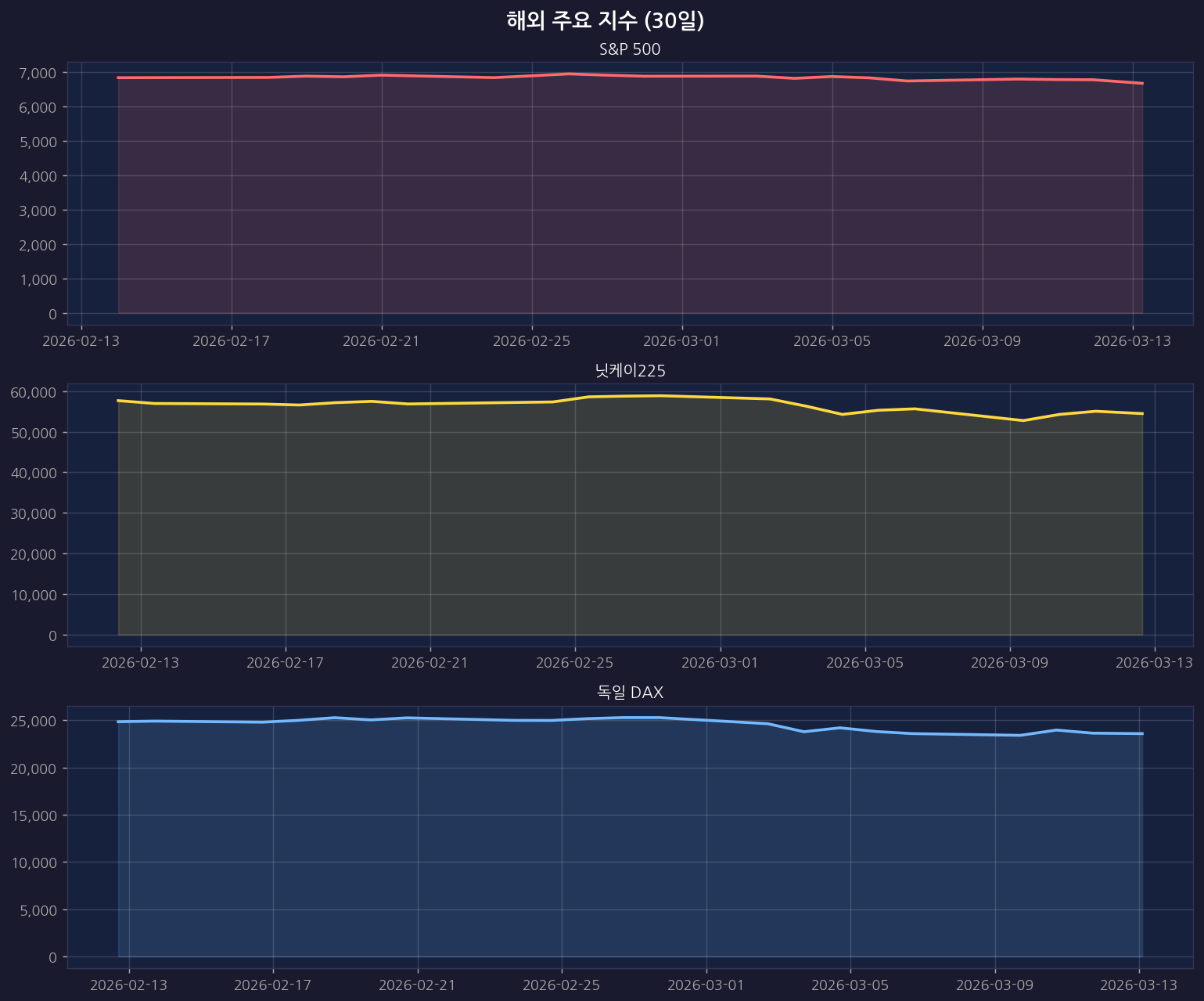Click 2026-03-09 date under 닛케이225 chart

[x=1009, y=663]
